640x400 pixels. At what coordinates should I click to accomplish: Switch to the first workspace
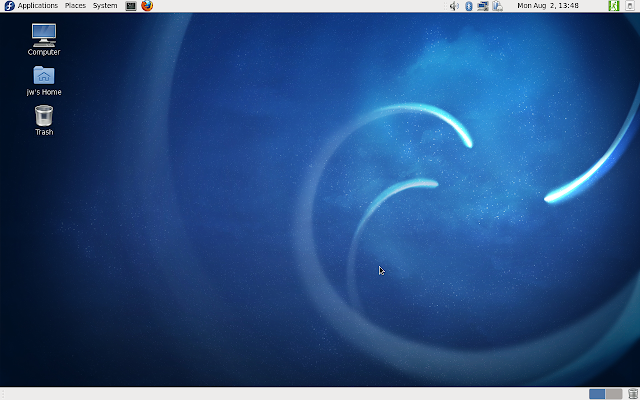(x=597, y=394)
